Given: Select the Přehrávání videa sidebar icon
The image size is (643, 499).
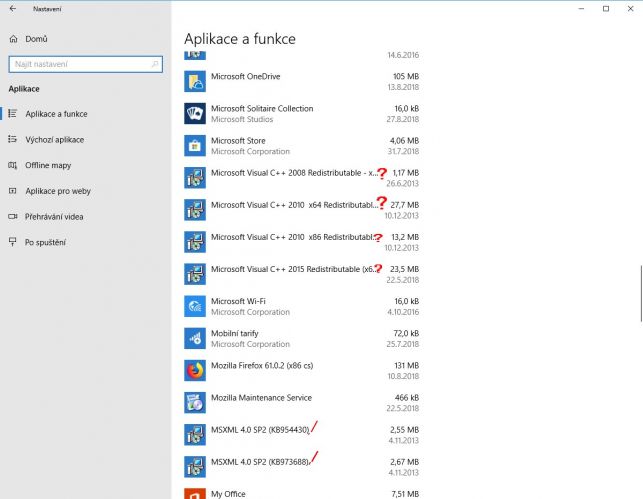Looking at the screenshot, I should (x=13, y=216).
